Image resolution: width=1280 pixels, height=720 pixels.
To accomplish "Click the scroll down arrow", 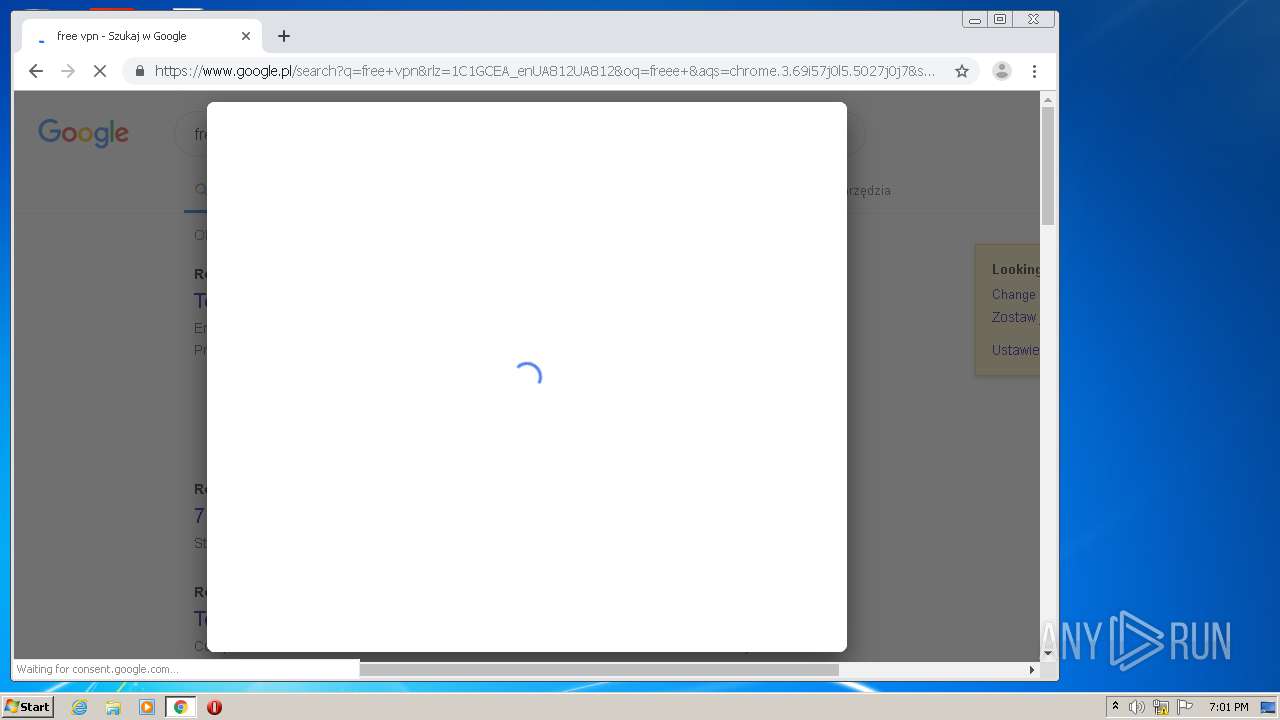I will (1048, 653).
